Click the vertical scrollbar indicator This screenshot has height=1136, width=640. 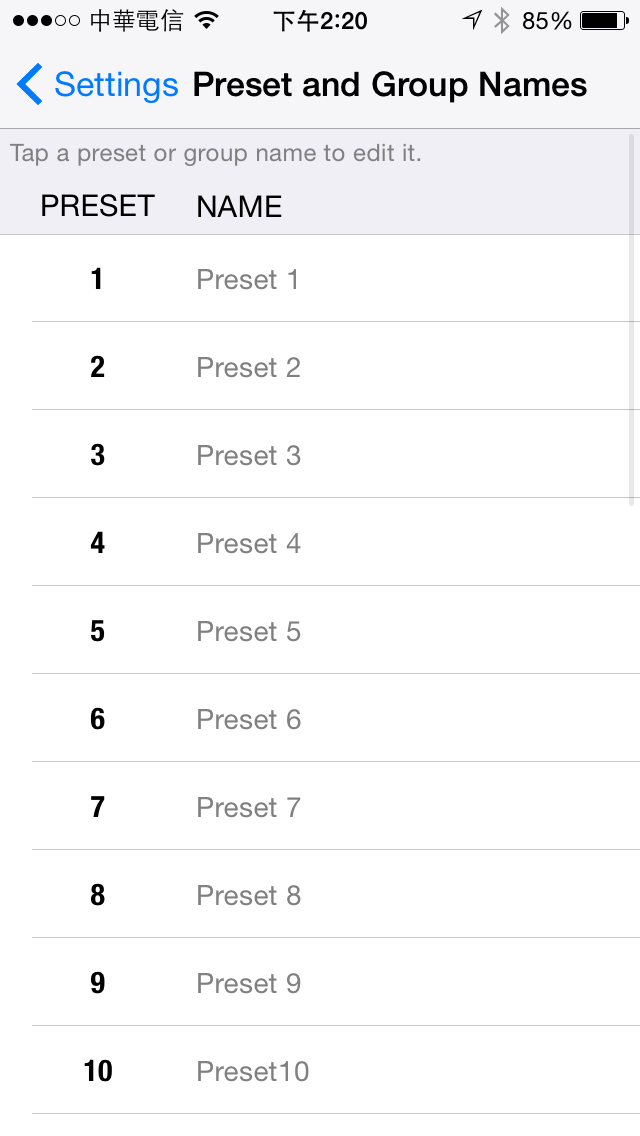point(632,320)
